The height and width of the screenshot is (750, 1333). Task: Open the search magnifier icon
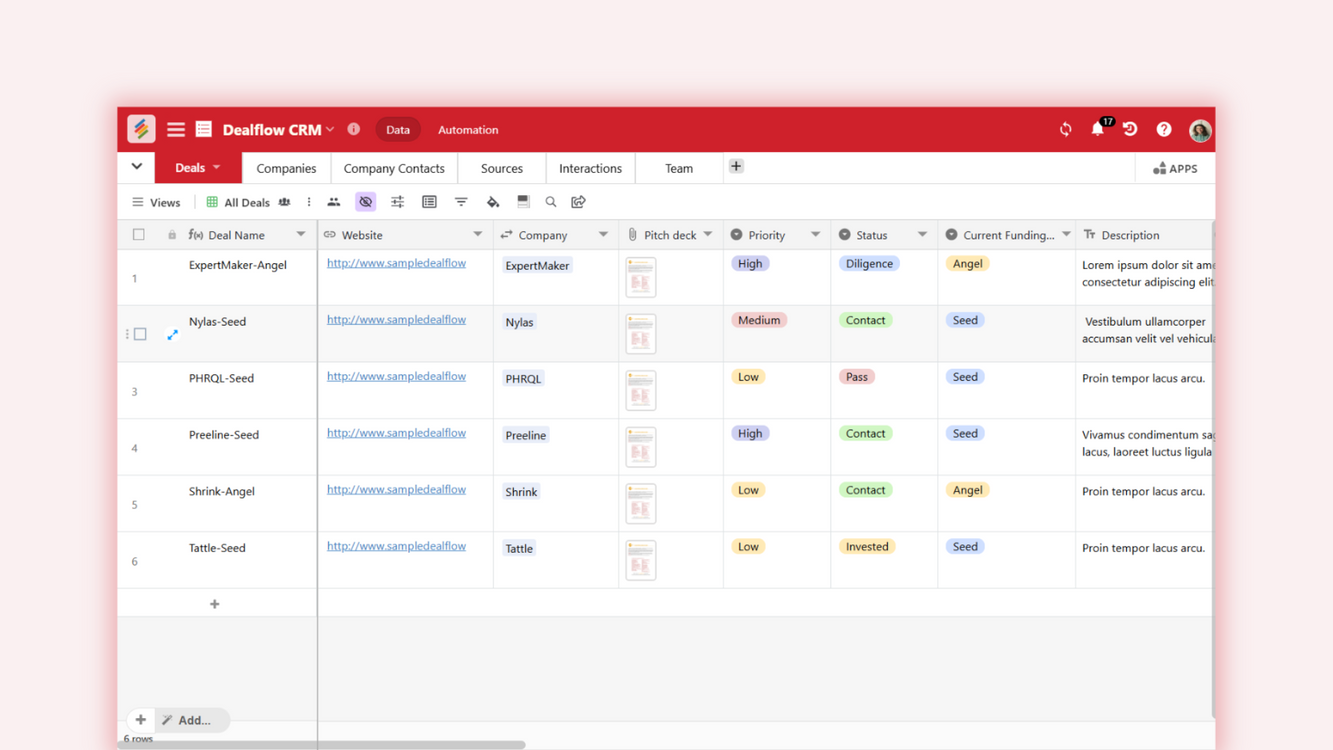[x=551, y=202]
